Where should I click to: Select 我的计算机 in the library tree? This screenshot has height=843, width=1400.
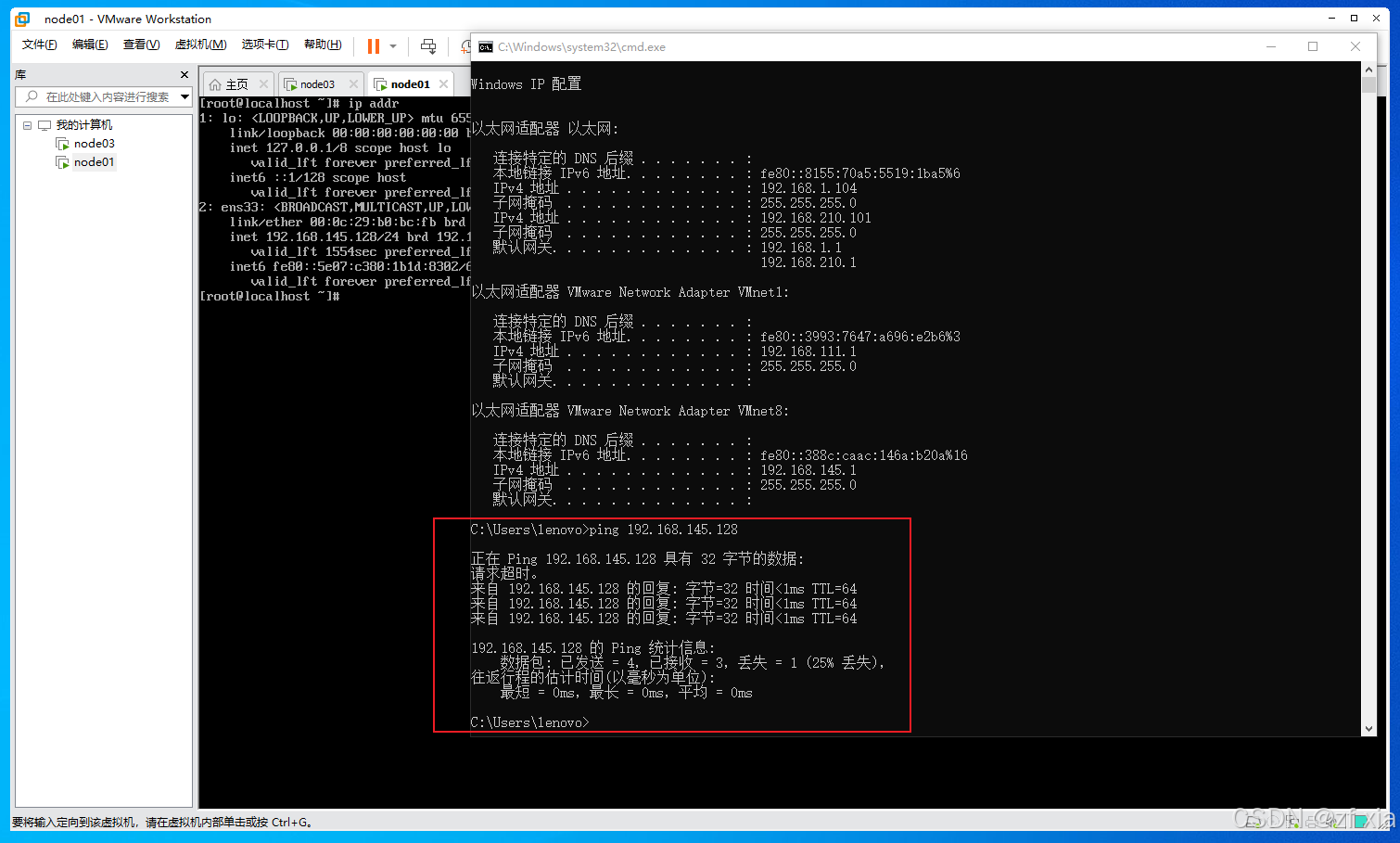click(x=84, y=125)
